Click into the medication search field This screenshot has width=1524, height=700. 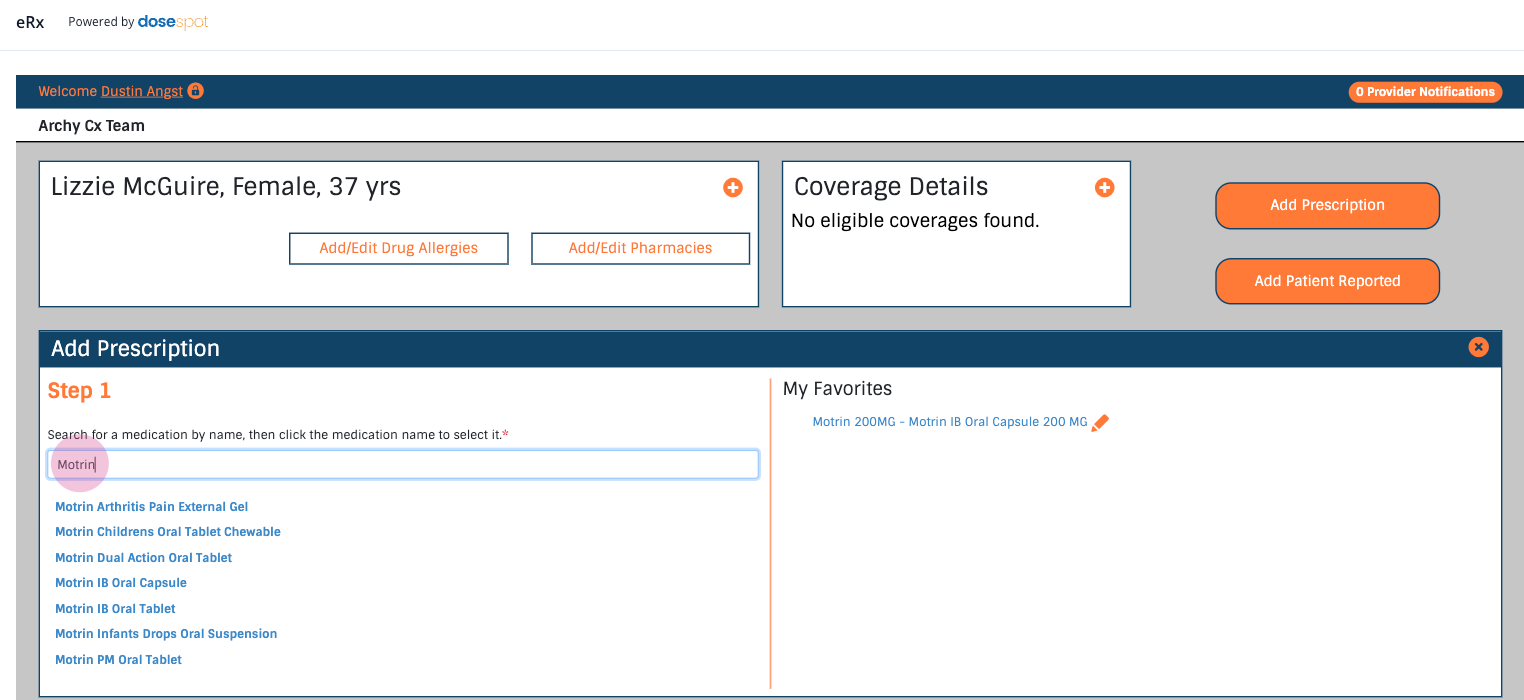(403, 464)
